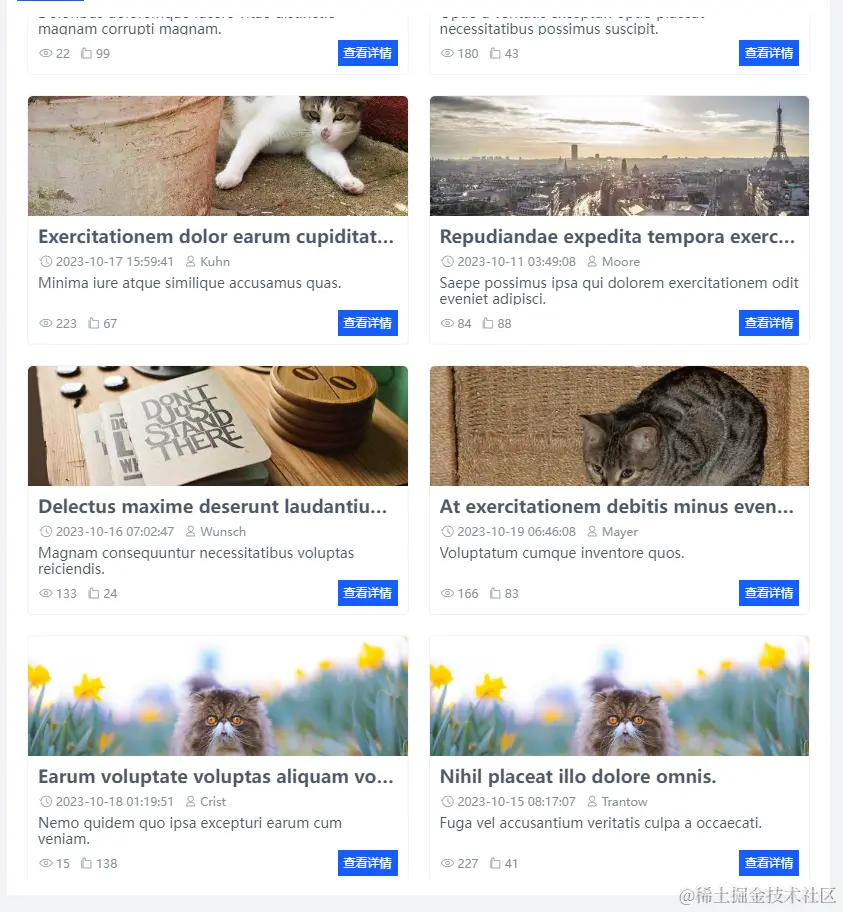Click 查看详情 on the Delectus maxime card

(368, 593)
